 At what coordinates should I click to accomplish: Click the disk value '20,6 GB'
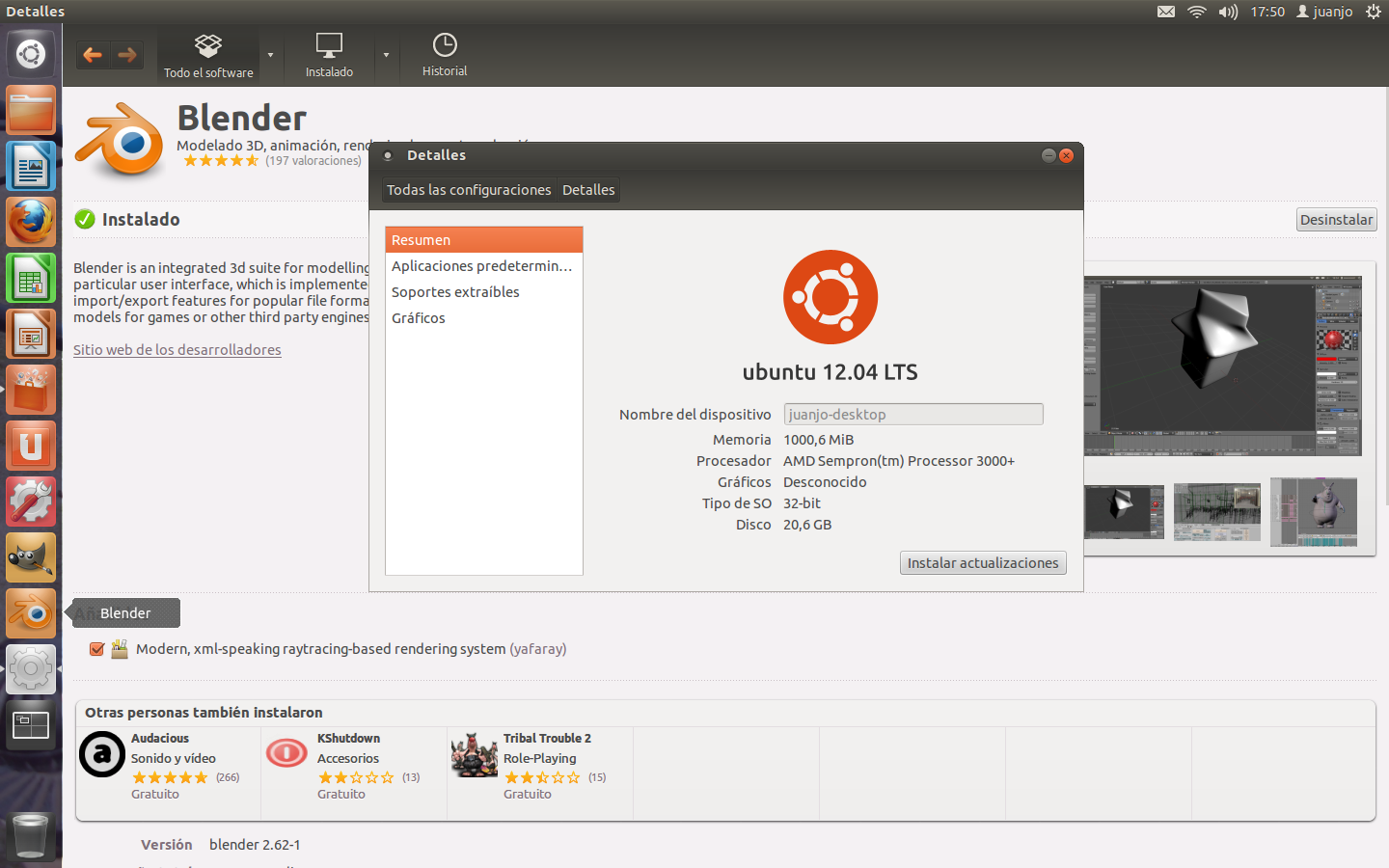(807, 525)
